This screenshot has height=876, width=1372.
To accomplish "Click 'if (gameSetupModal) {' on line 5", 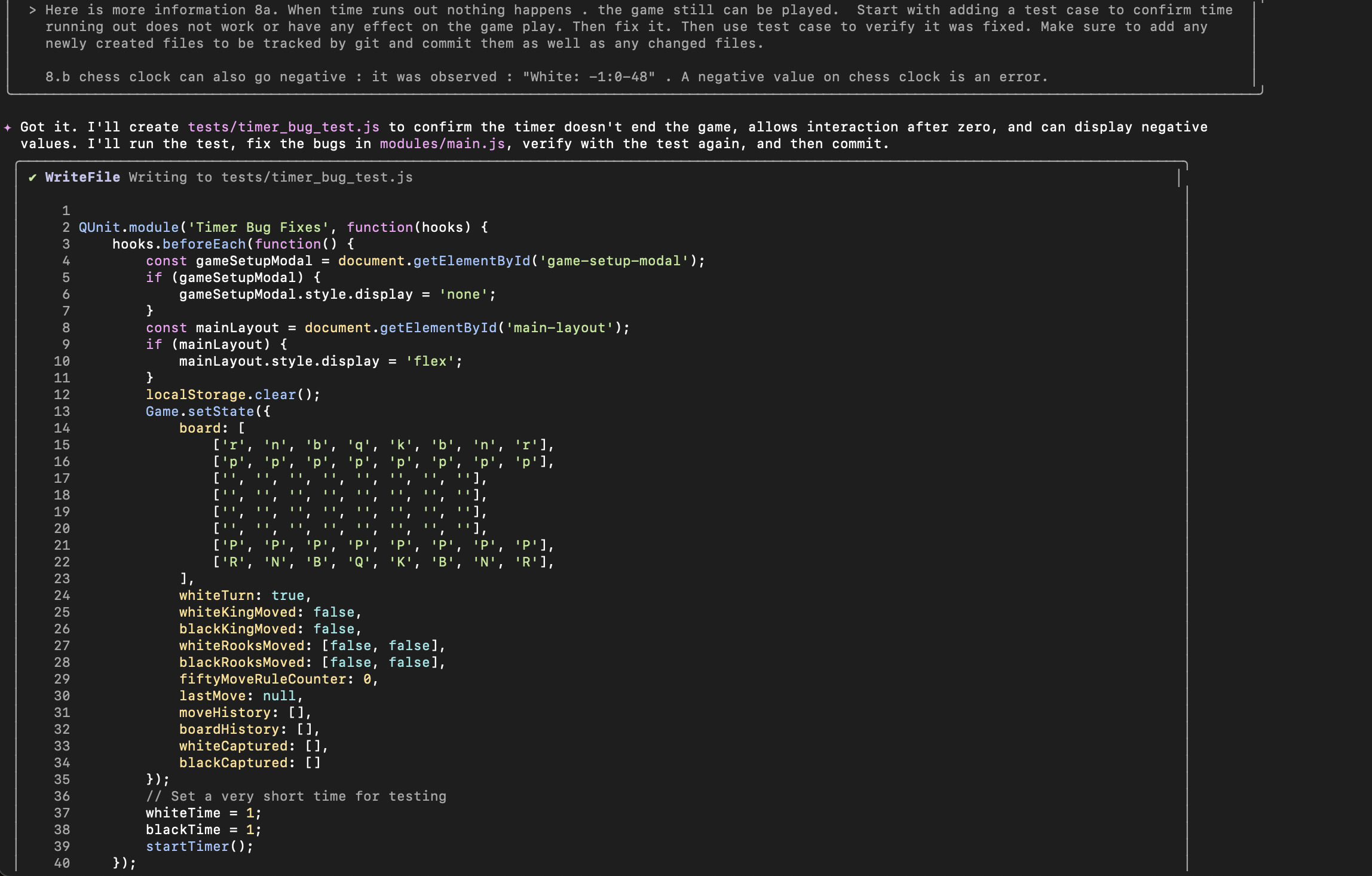I will tap(233, 278).
